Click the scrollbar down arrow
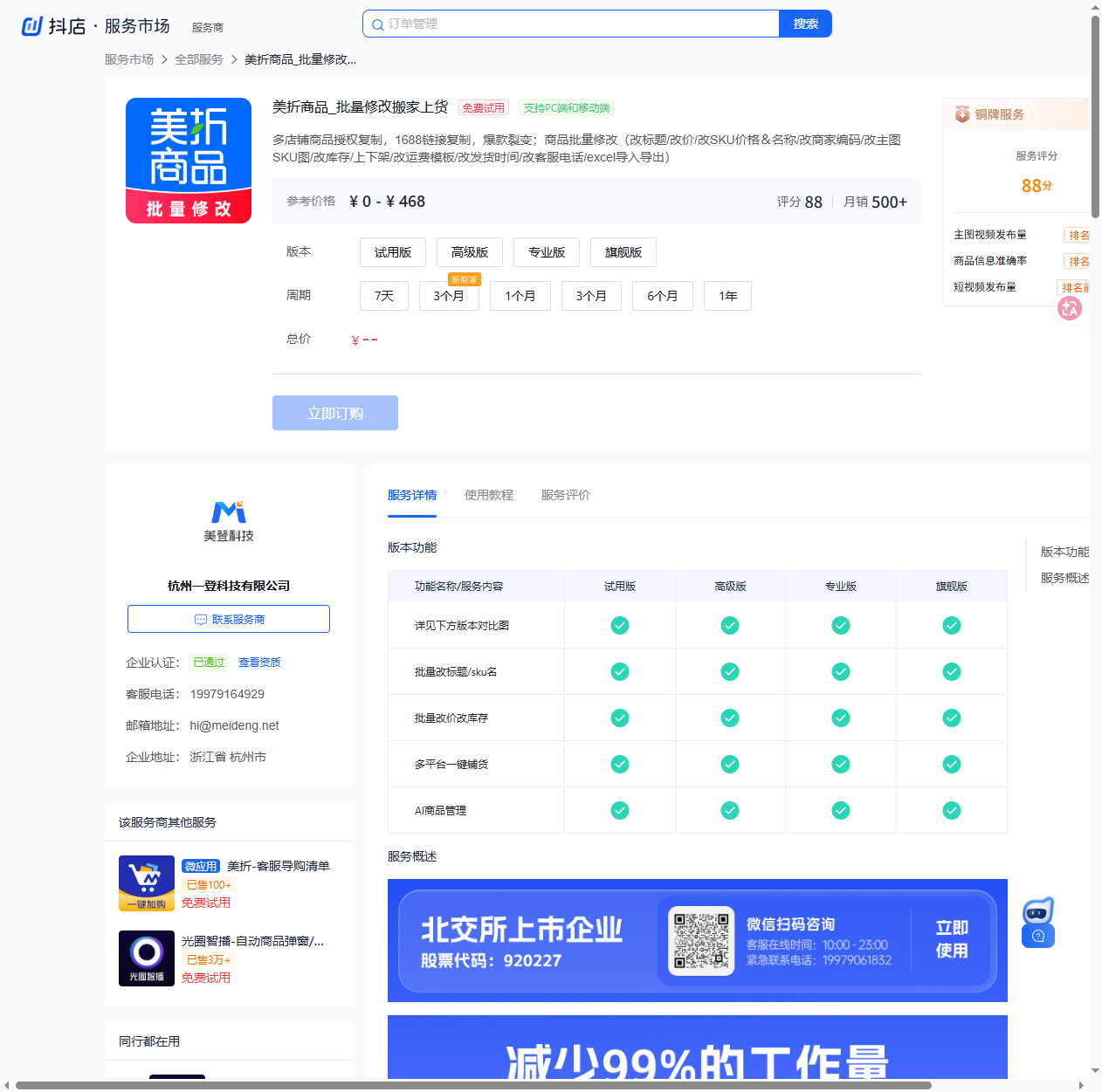This screenshot has width=1102, height=1092. pos(1095,1071)
